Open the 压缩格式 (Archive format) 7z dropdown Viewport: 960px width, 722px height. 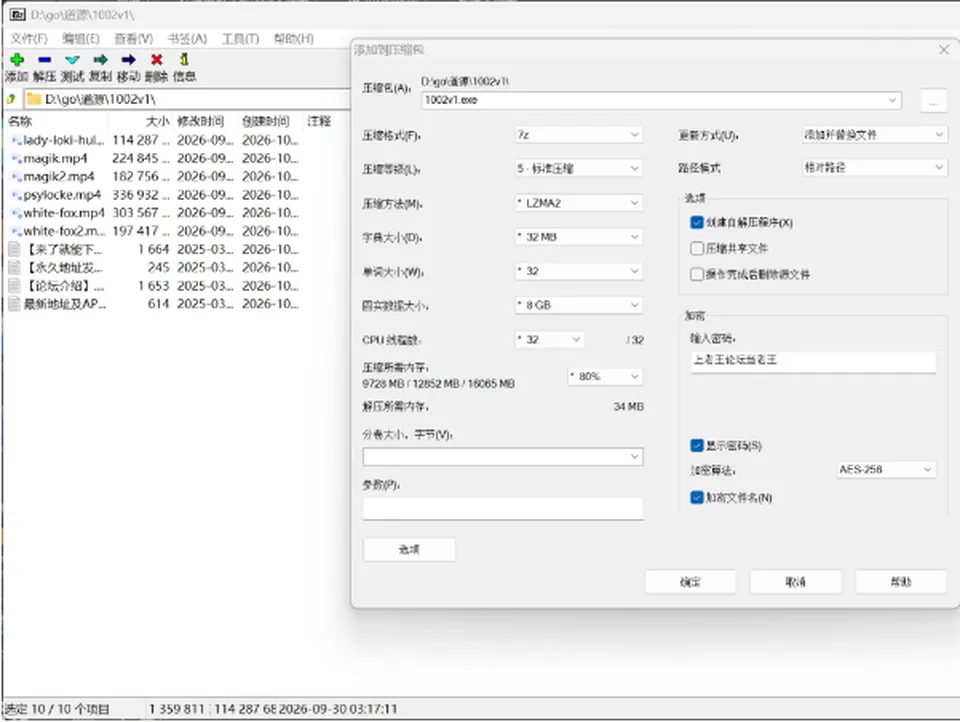(579, 135)
